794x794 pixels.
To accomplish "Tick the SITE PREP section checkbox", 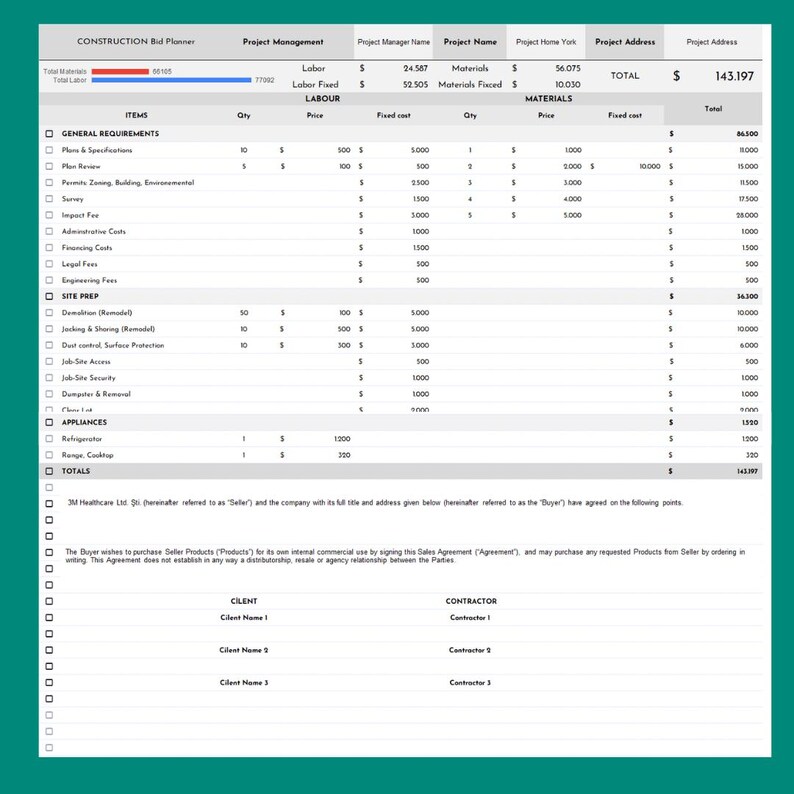I will pyautogui.click(x=49, y=296).
